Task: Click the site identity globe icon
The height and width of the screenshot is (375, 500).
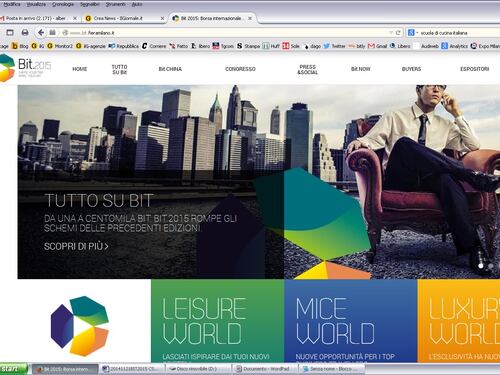Action: point(65,33)
